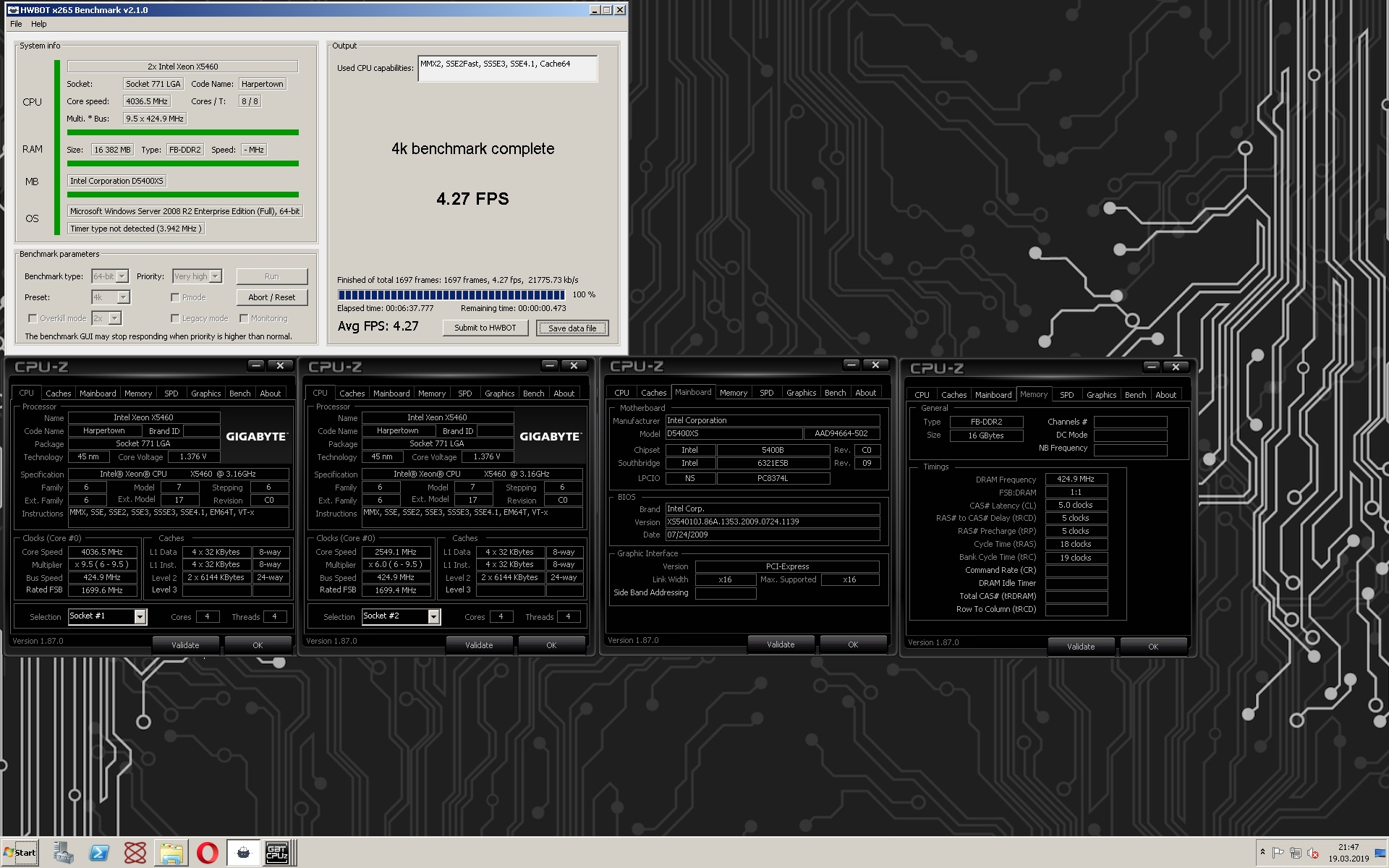Screen dimensions: 1389x868
Task: Expand the Socket #2 selection dropdown
Action: point(434,616)
